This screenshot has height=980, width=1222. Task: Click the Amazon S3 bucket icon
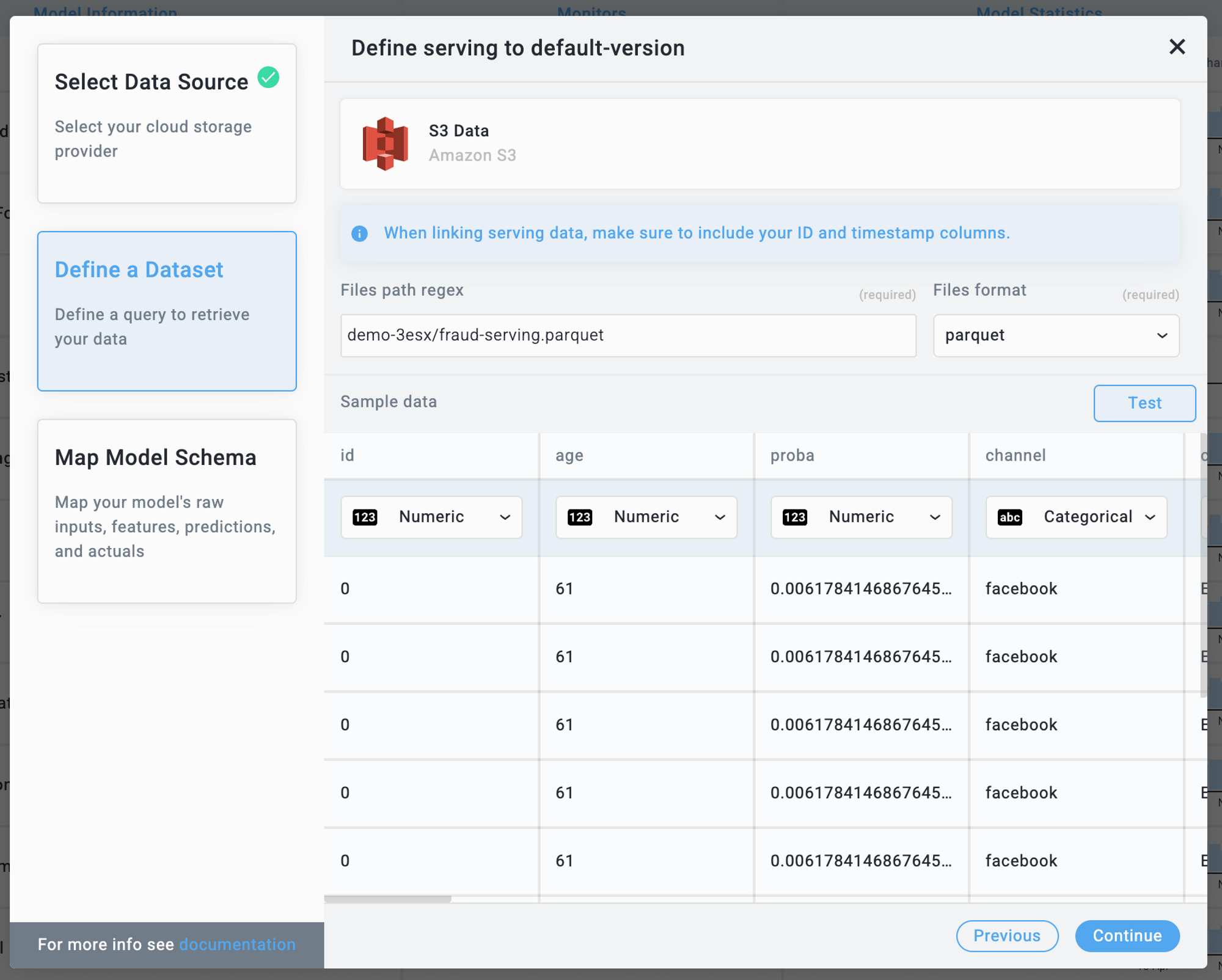click(x=385, y=144)
